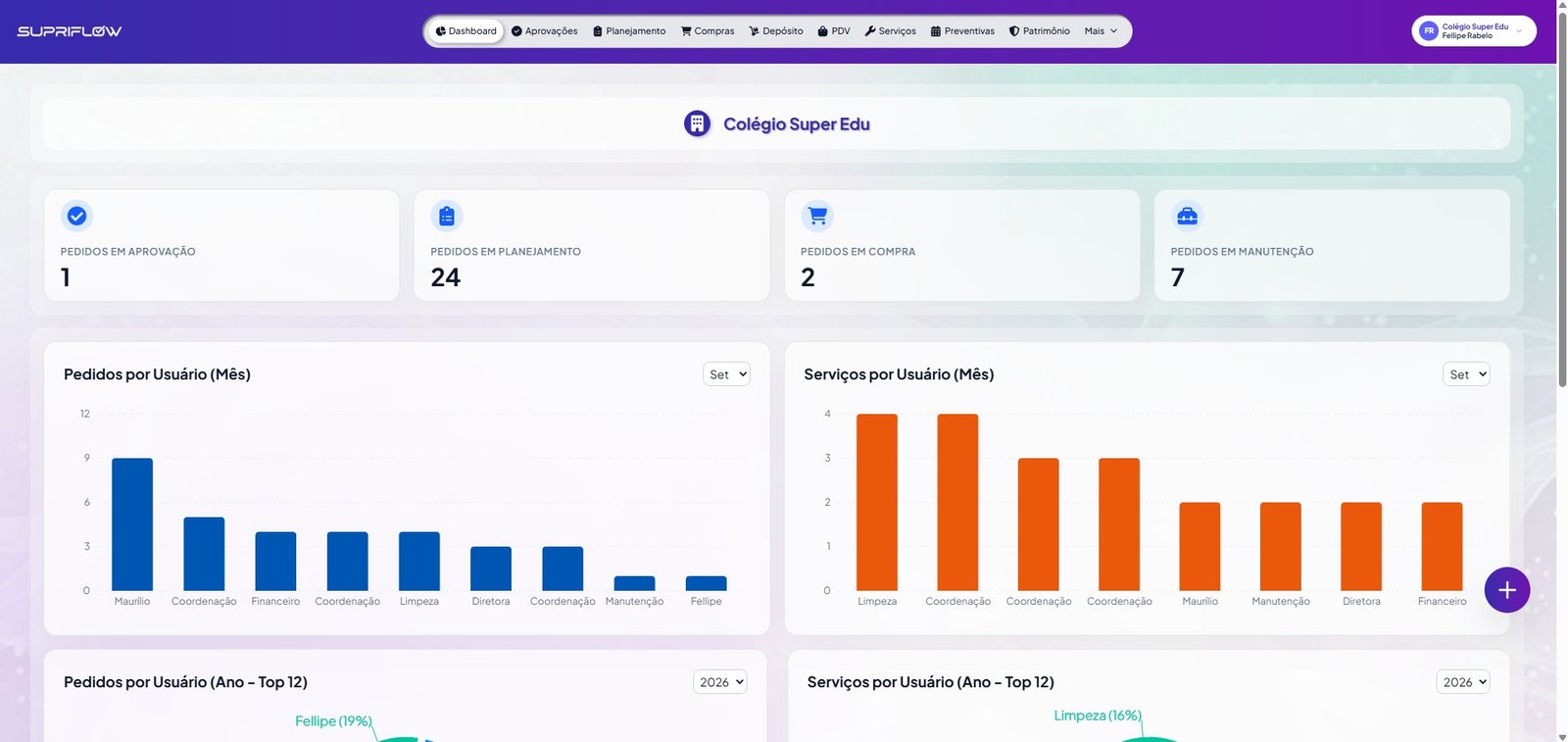
Task: Click the purple plus floating button
Action: (x=1507, y=590)
